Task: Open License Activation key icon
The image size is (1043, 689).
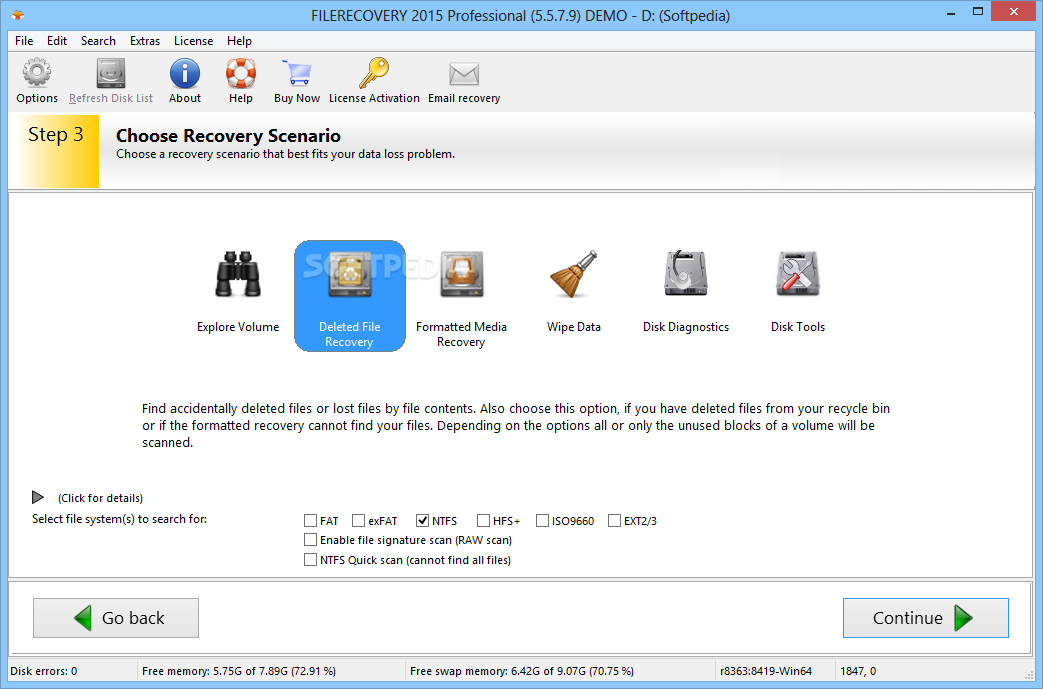Action: [374, 73]
